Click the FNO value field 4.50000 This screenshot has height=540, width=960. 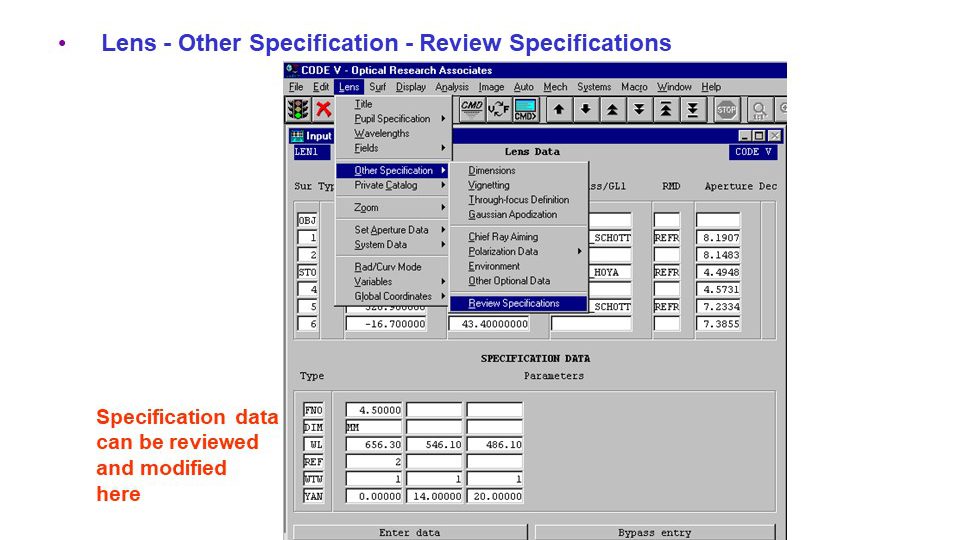[x=373, y=410]
